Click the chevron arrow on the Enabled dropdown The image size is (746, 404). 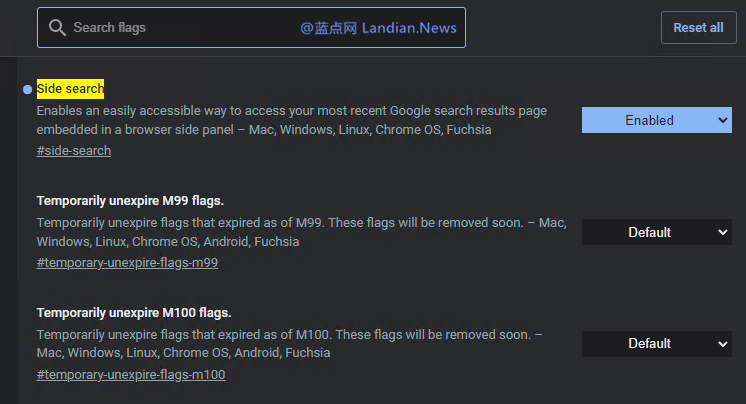pos(723,120)
